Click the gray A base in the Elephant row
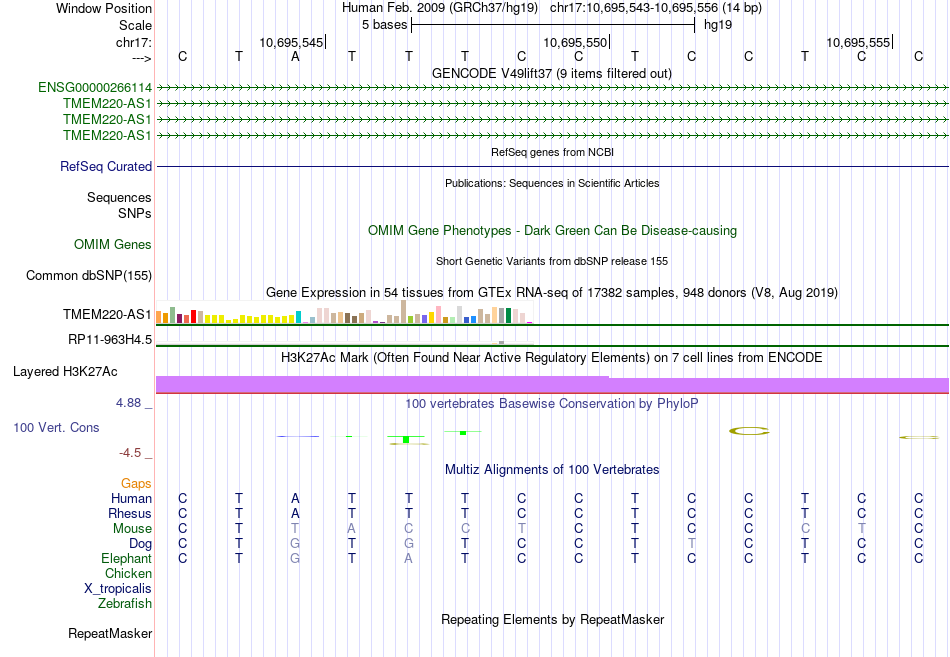This screenshot has width=950, height=657. click(x=408, y=558)
